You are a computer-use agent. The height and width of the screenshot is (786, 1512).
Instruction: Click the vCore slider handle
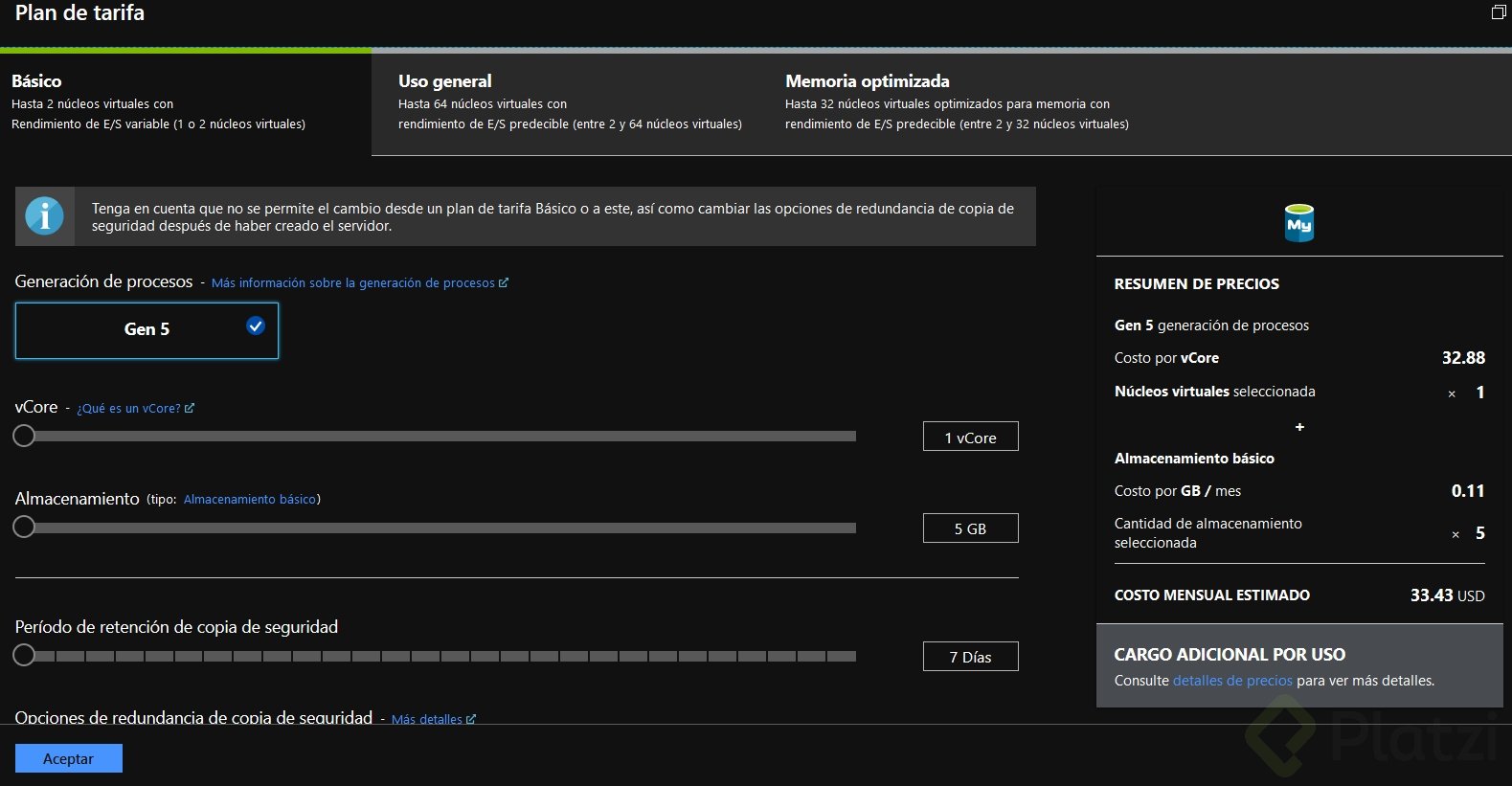click(24, 436)
